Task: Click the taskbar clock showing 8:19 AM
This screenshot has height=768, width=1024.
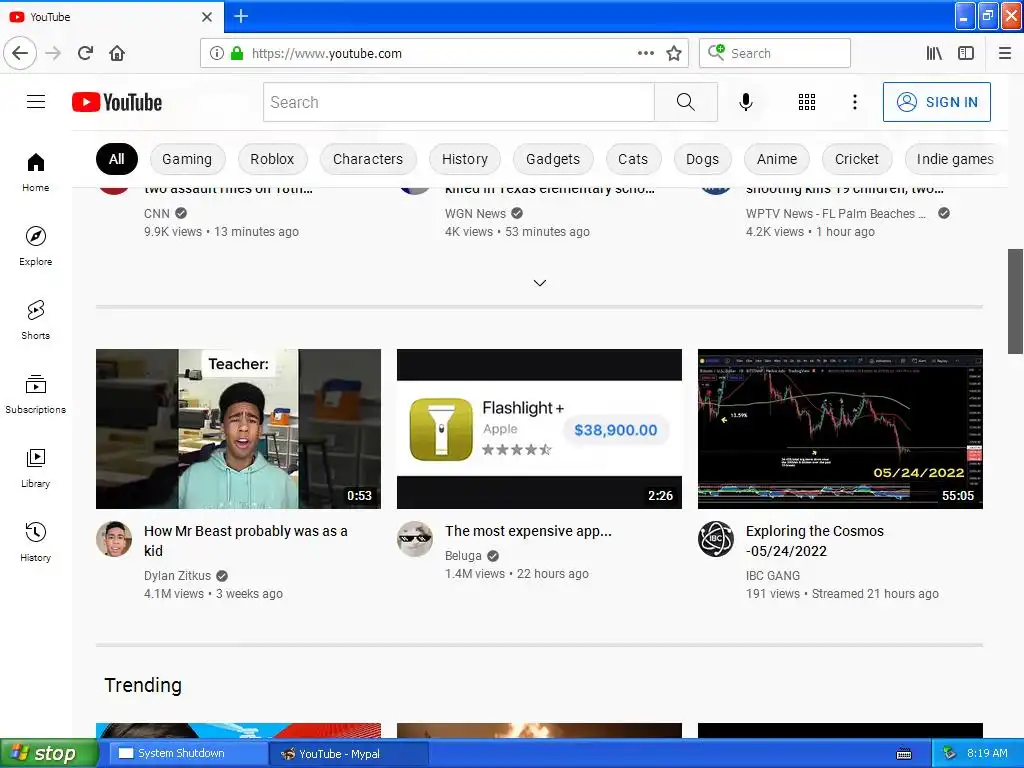Action: (987, 753)
